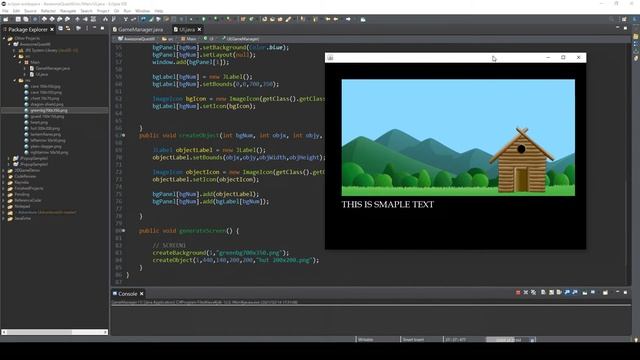640x360 pixels.
Task: Open Package Explorer view menu icon
Action: (87, 29)
